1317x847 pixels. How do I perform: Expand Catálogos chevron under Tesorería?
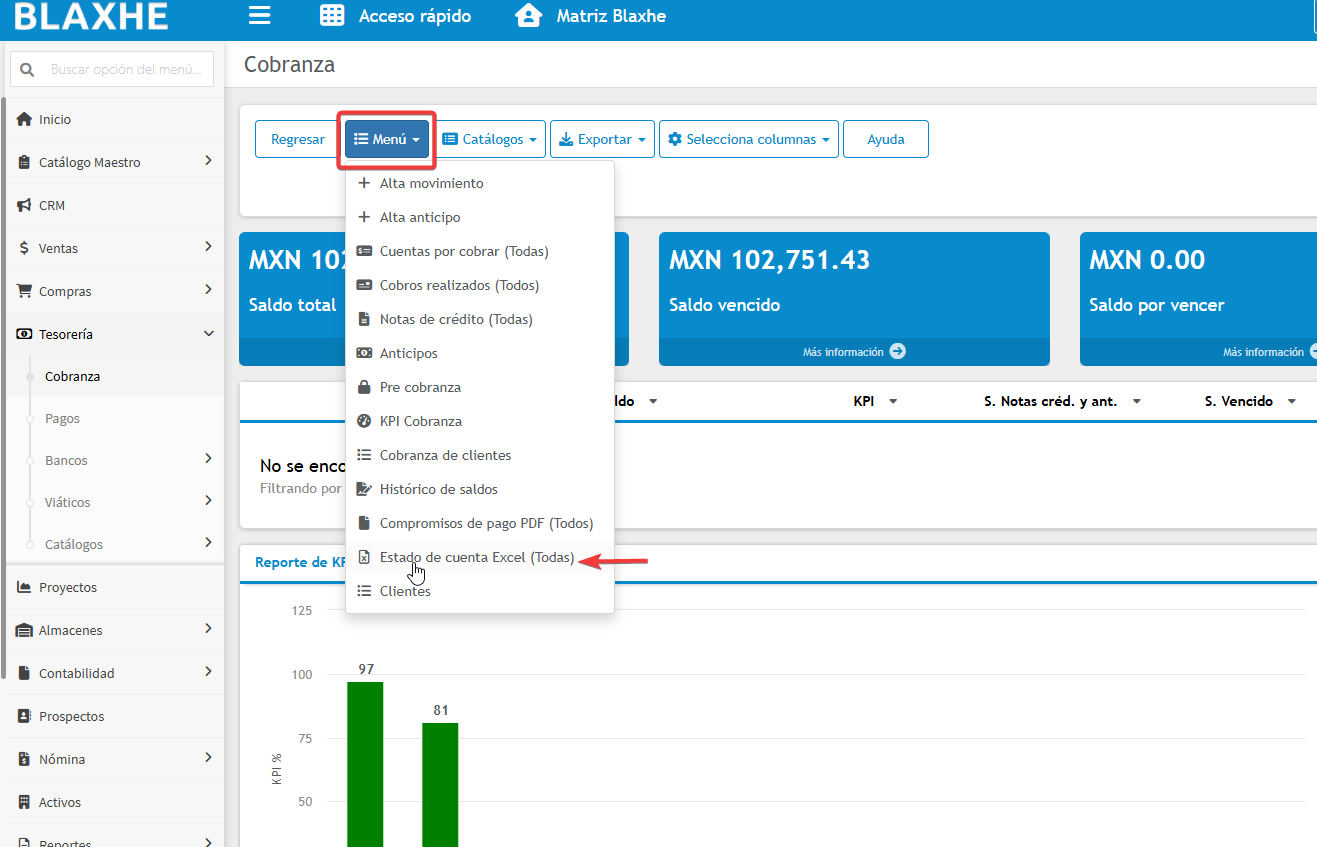click(208, 543)
